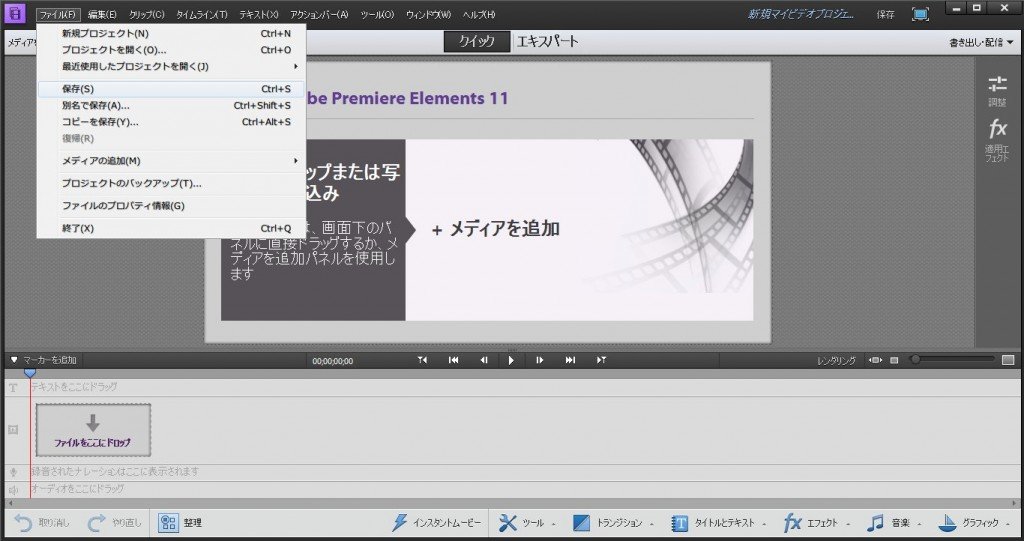
Task: Click the redo やり直し arrow icon
Action: coord(97,523)
